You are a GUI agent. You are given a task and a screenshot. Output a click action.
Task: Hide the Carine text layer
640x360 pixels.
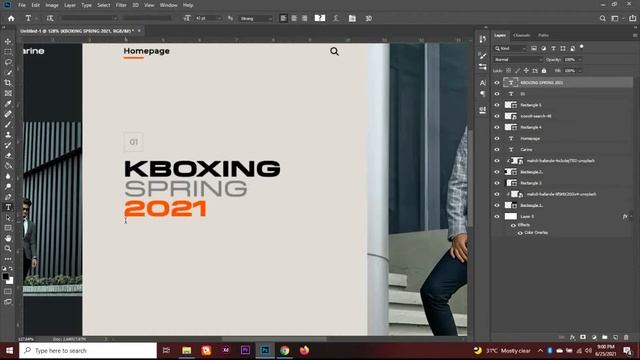[497, 149]
